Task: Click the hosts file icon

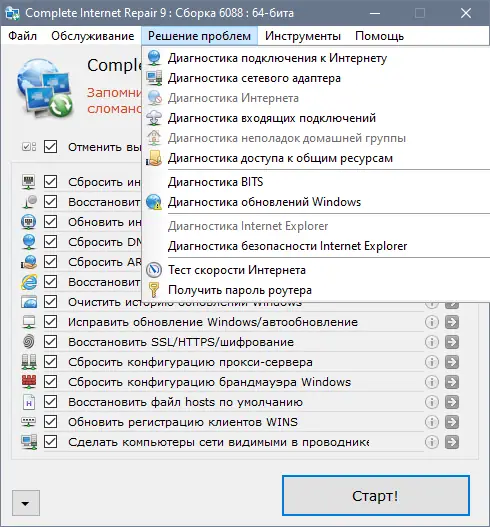Action: coord(29,402)
